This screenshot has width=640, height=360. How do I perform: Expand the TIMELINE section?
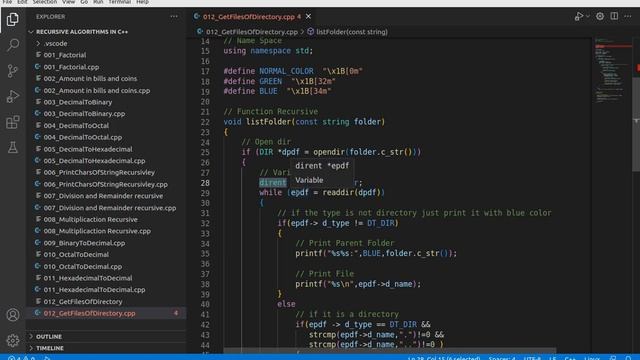click(106, 348)
